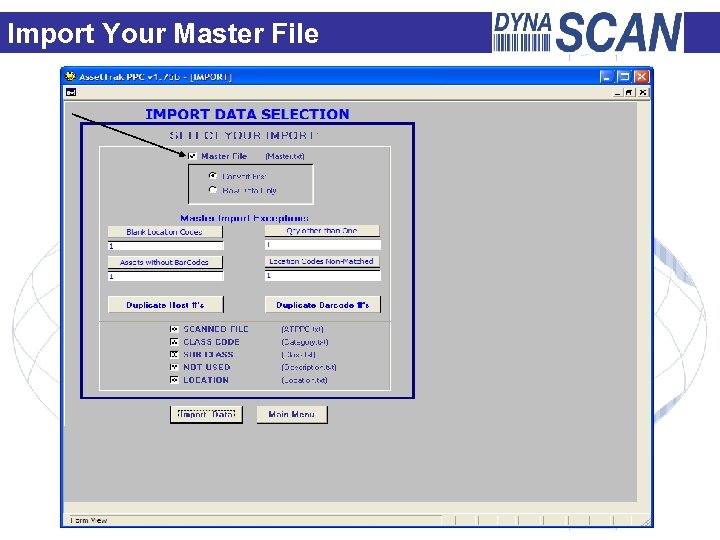Click the (Category.txt) file name text
Image resolution: width=720 pixels, height=540 pixels.
click(305, 342)
